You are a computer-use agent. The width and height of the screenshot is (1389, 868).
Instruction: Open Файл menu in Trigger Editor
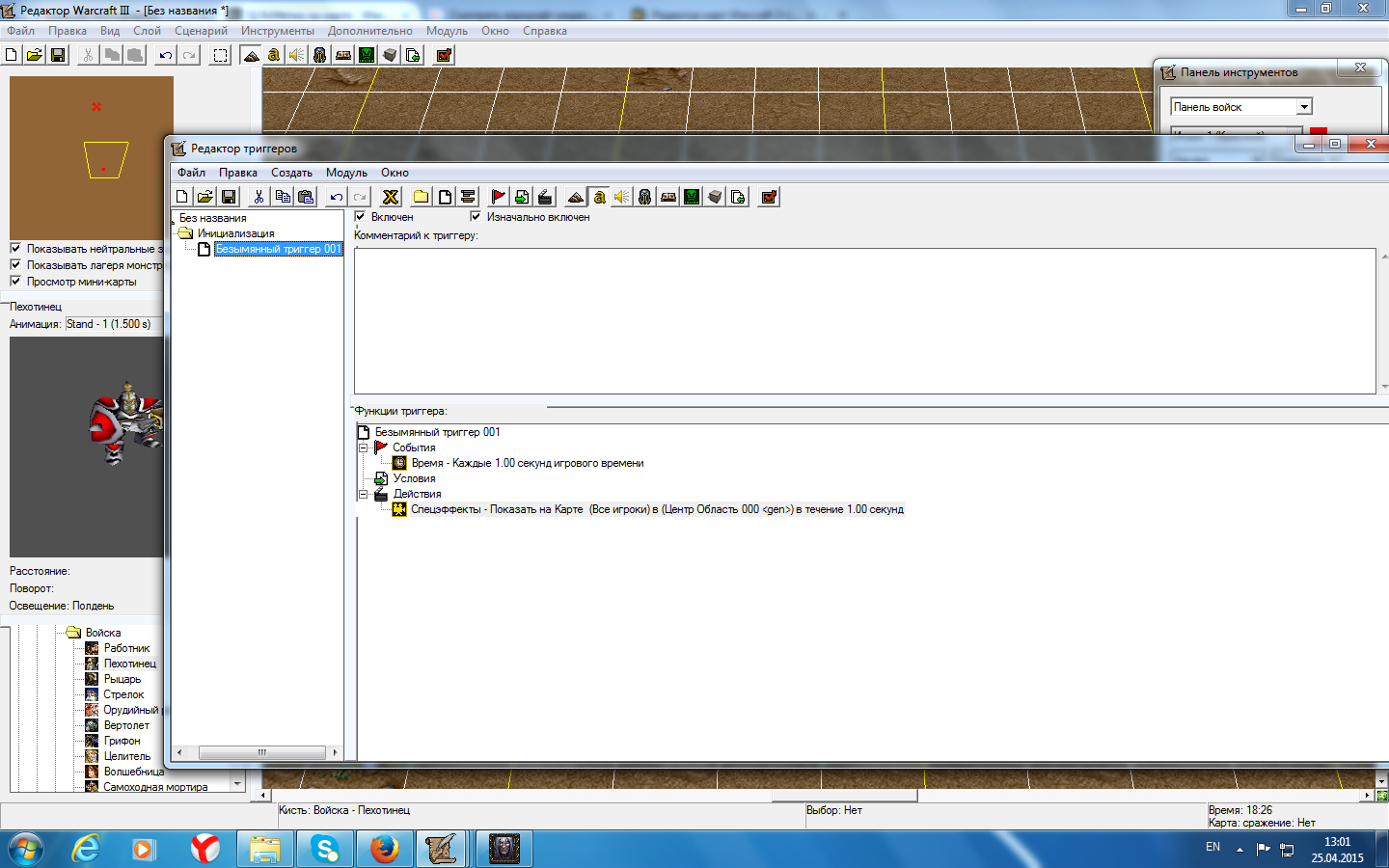191,173
